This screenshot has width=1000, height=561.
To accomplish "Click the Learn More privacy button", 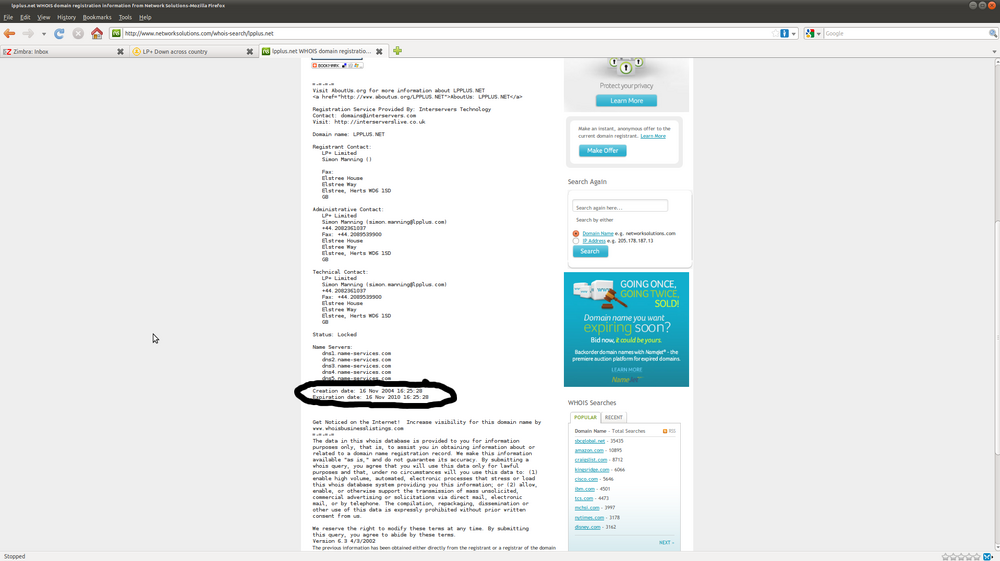I will (626, 101).
